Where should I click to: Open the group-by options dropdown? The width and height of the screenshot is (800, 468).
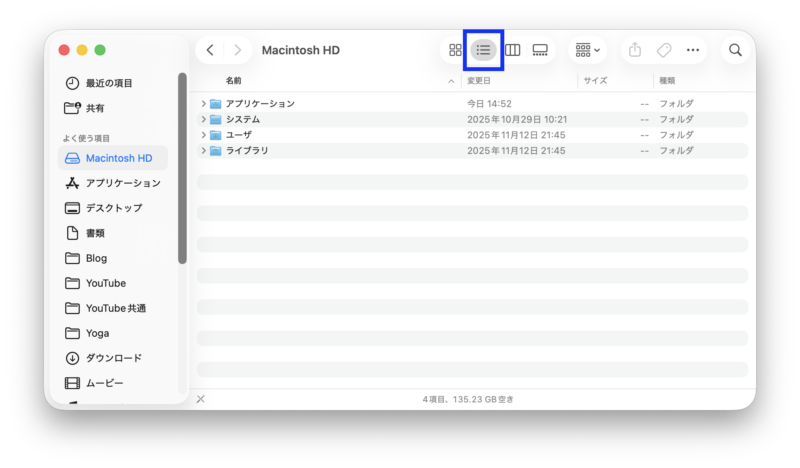588,50
